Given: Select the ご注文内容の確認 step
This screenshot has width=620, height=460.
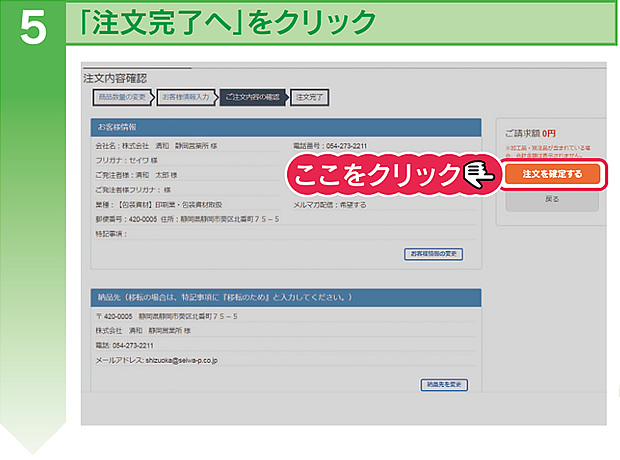Looking at the screenshot, I should pyautogui.click(x=253, y=97).
